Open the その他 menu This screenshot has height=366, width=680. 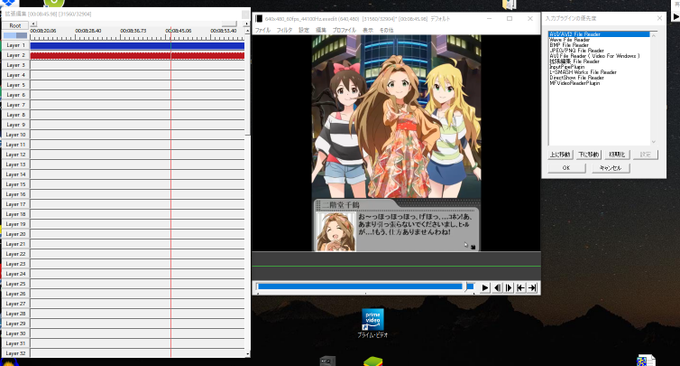point(386,30)
